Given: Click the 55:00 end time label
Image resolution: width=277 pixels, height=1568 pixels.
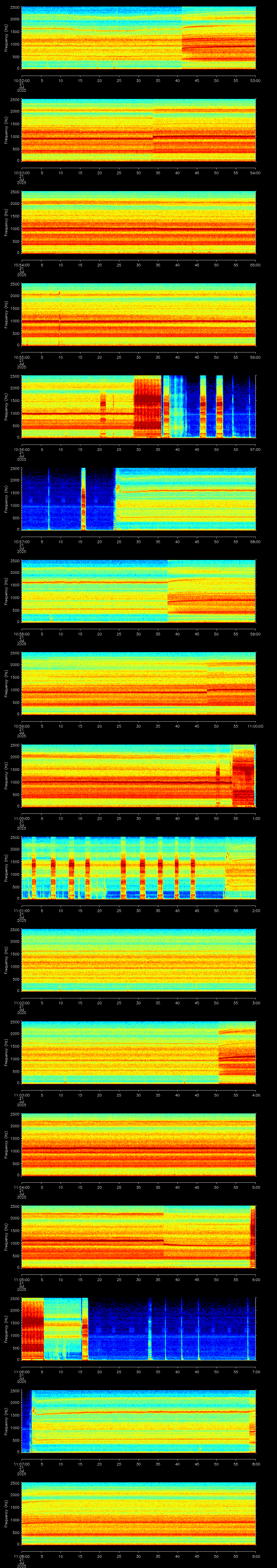Looking at the screenshot, I should (x=255, y=265).
